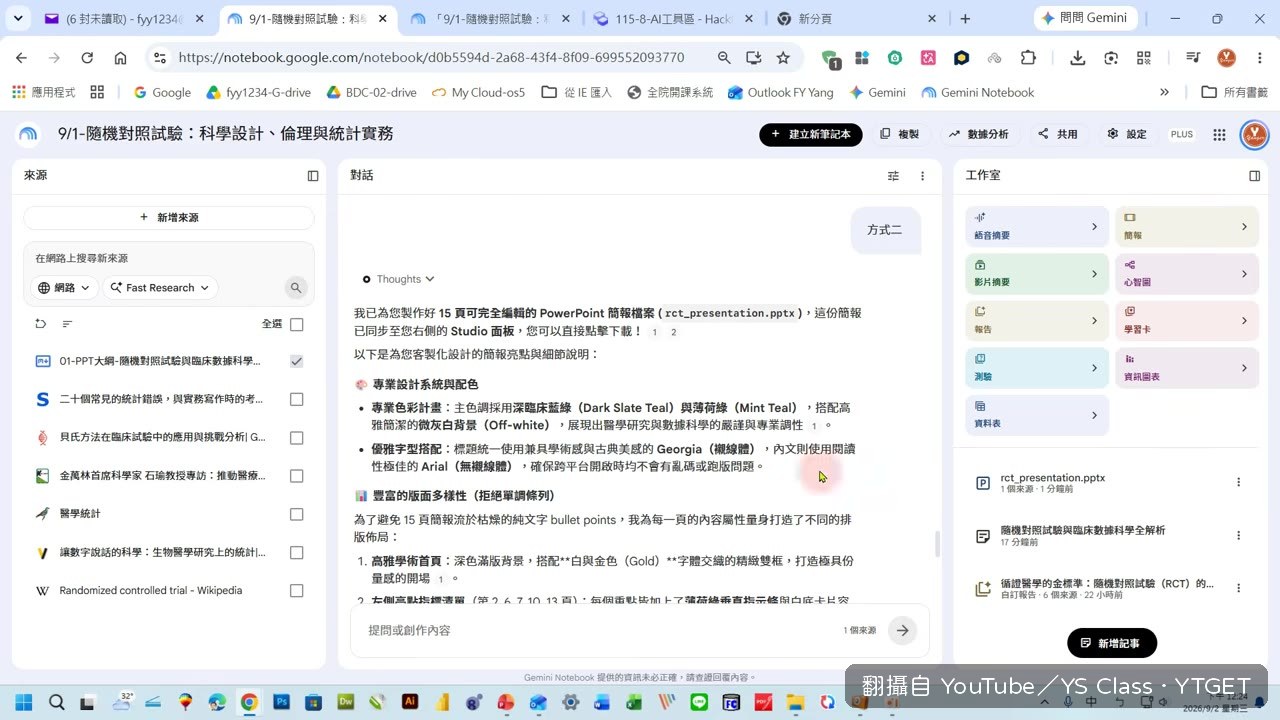Viewport: 1280px width, 720px height.
Task: Open more options for rct_presentation.pptx
Action: pyautogui.click(x=1238, y=482)
